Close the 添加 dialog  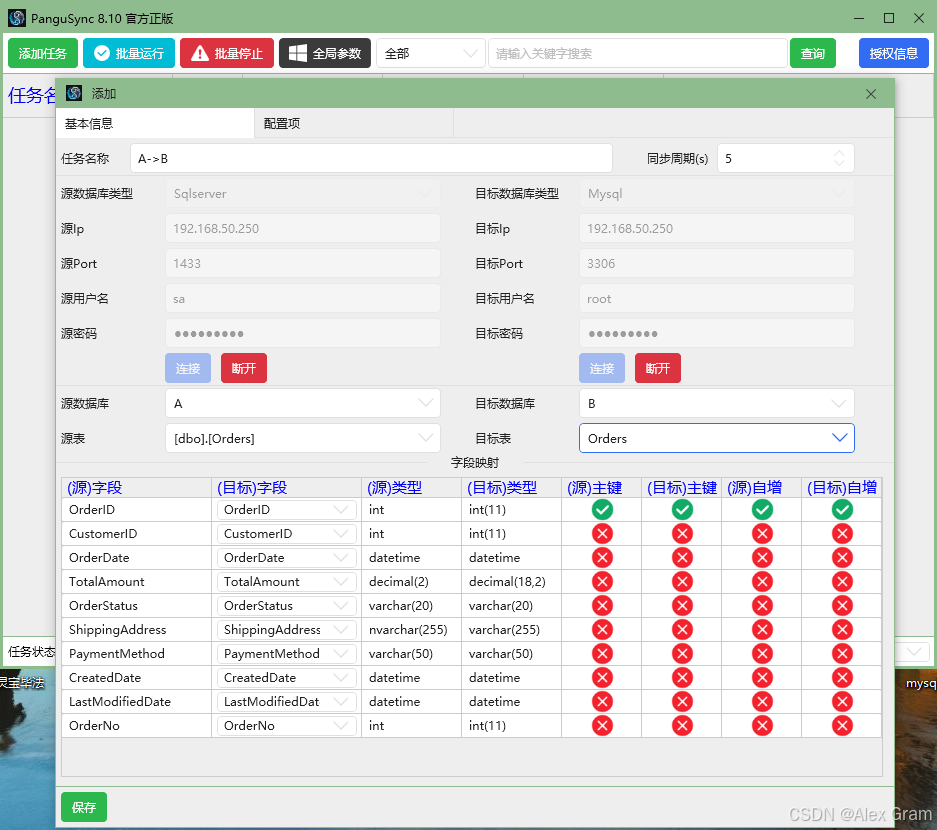[x=871, y=94]
